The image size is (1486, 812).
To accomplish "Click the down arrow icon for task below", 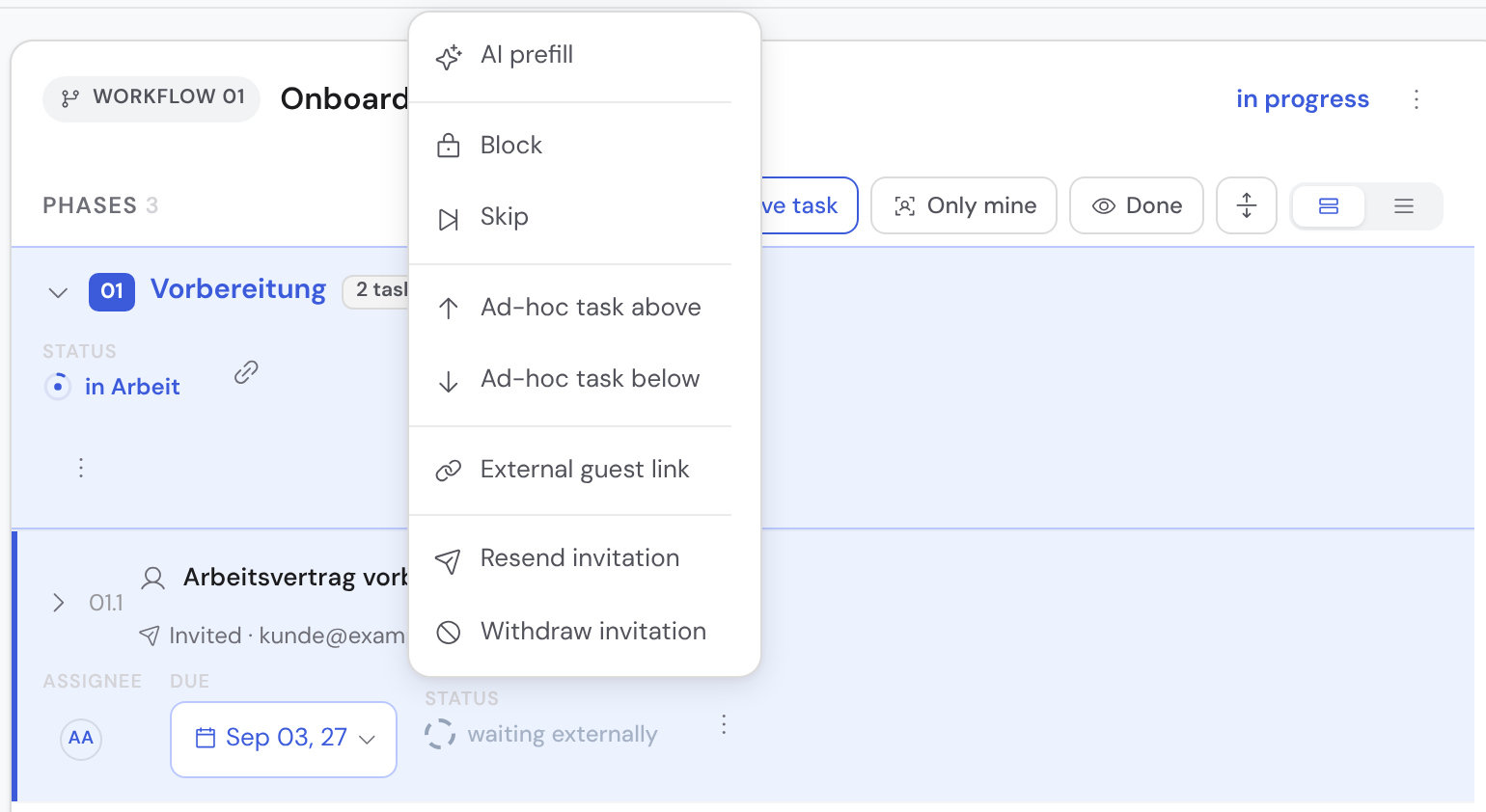I will pos(449,381).
